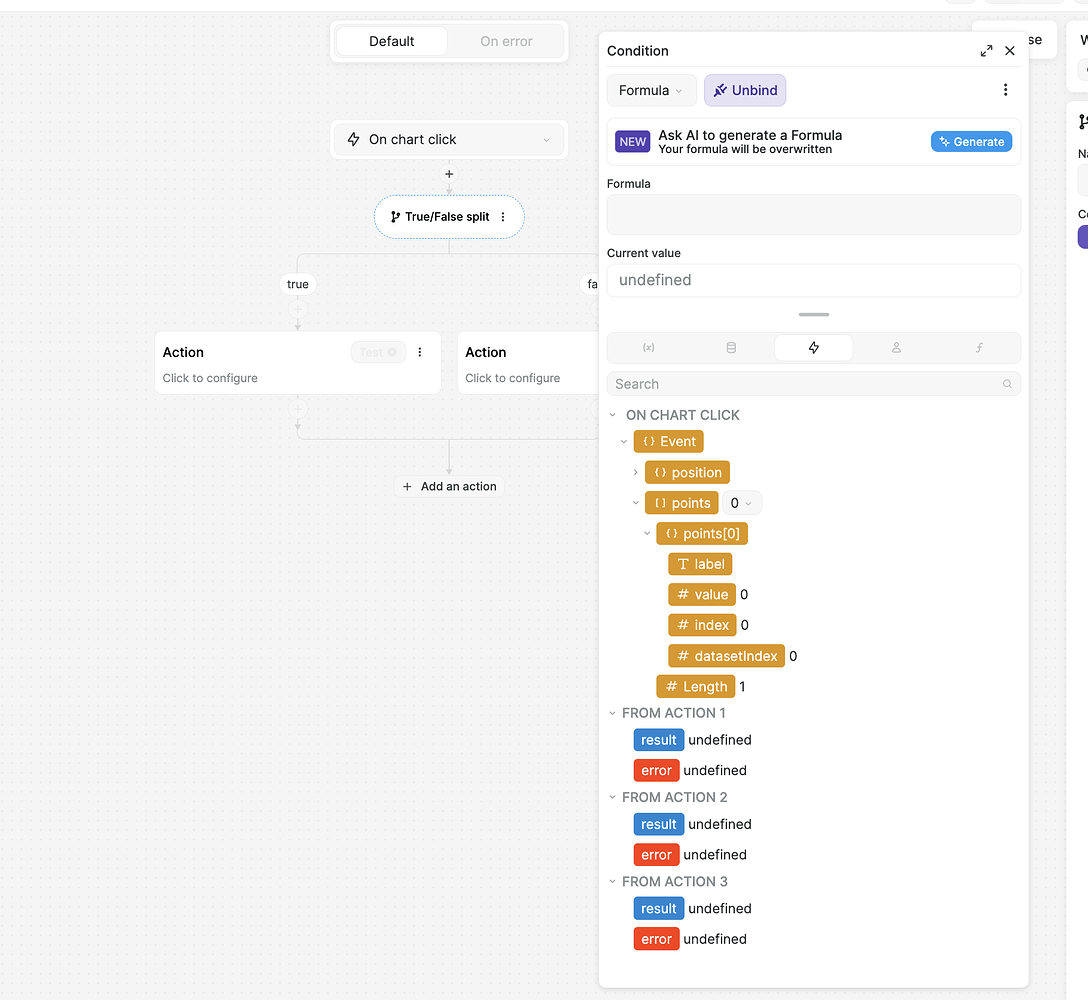Screen dimensions: 1088x1000
Task: Collapse the points[0] tree node
Action: tap(646, 533)
